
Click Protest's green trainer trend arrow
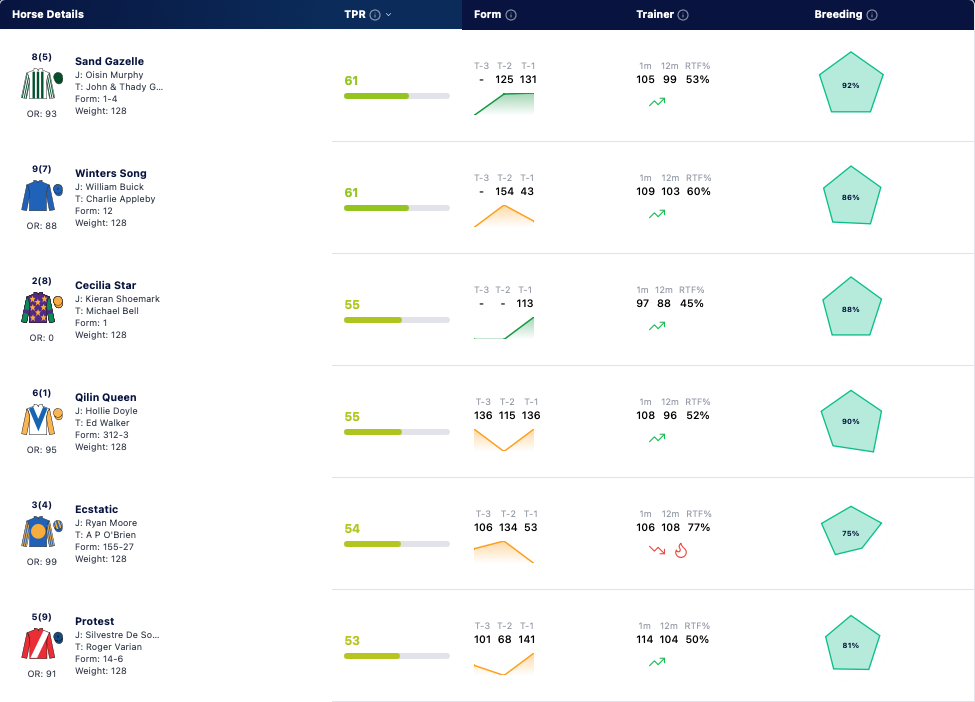coord(657,662)
